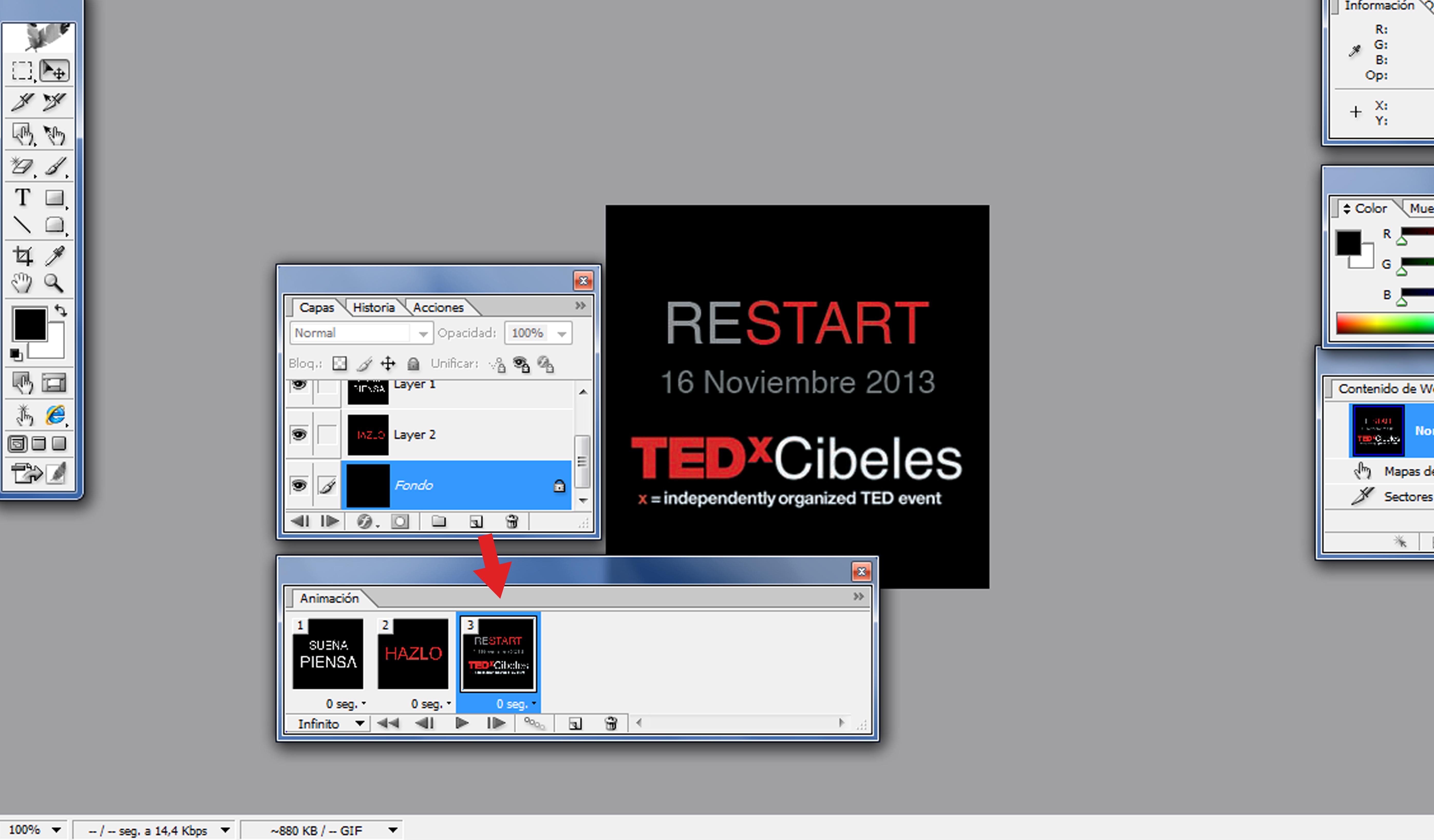Image resolution: width=1434 pixels, height=840 pixels.
Task: Select the Crop tool
Action: [x=23, y=256]
